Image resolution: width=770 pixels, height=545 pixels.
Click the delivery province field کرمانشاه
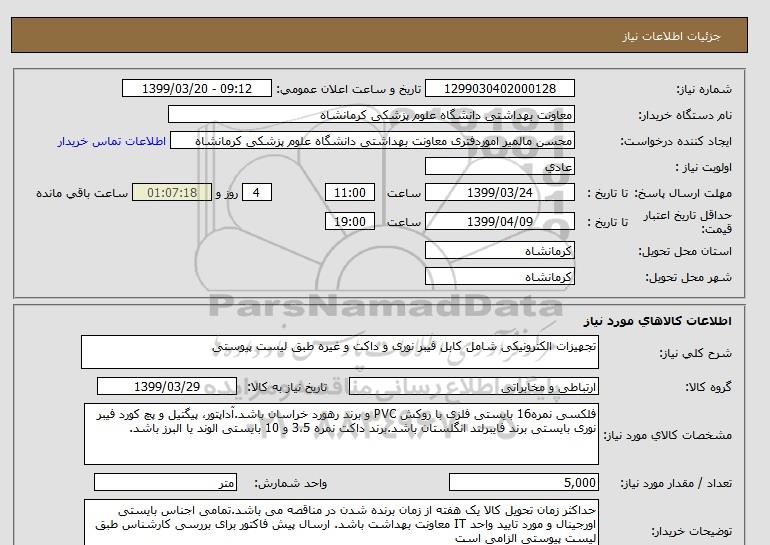[x=499, y=250]
